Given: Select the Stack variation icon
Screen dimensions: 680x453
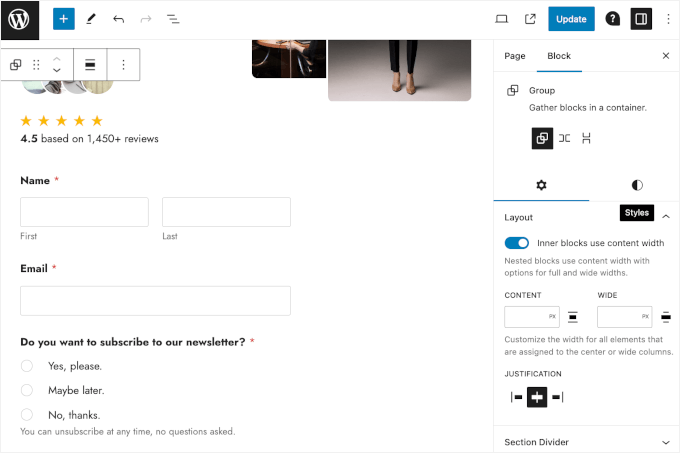Looking at the screenshot, I should pos(586,138).
